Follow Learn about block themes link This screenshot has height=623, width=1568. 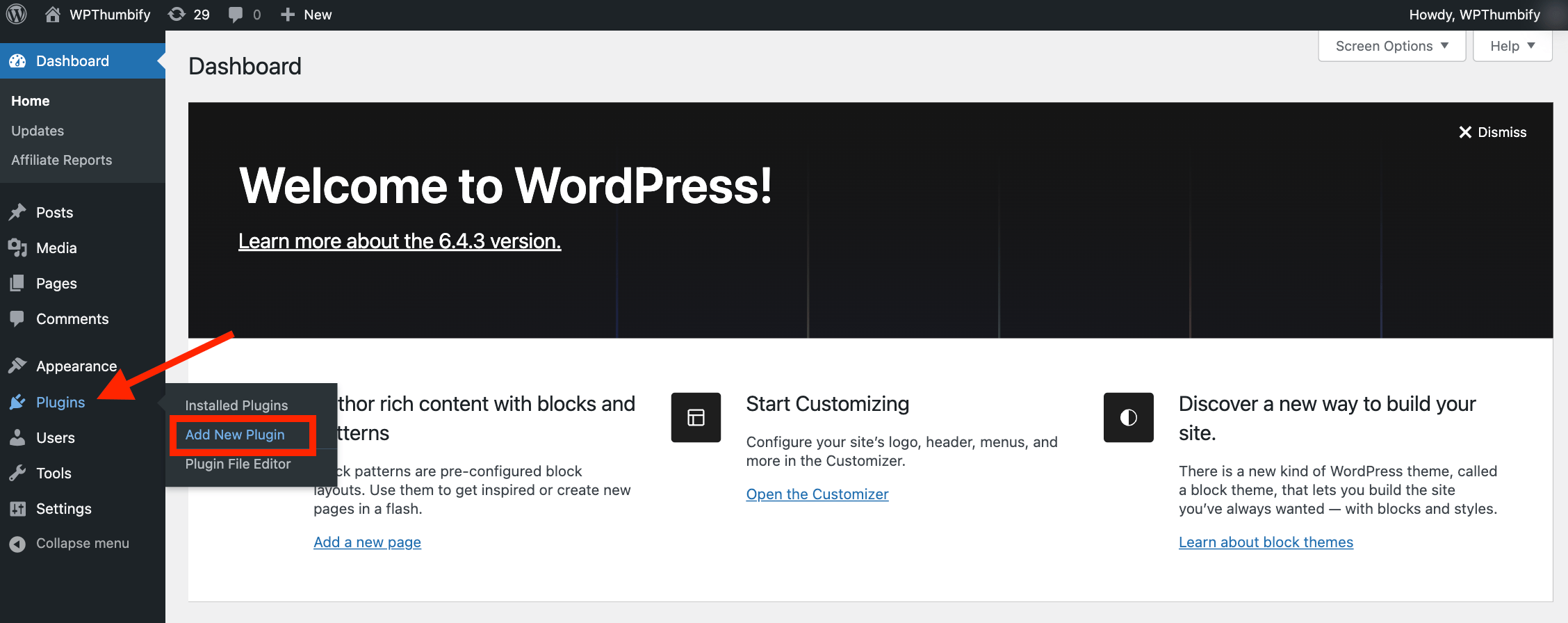[x=1266, y=542]
